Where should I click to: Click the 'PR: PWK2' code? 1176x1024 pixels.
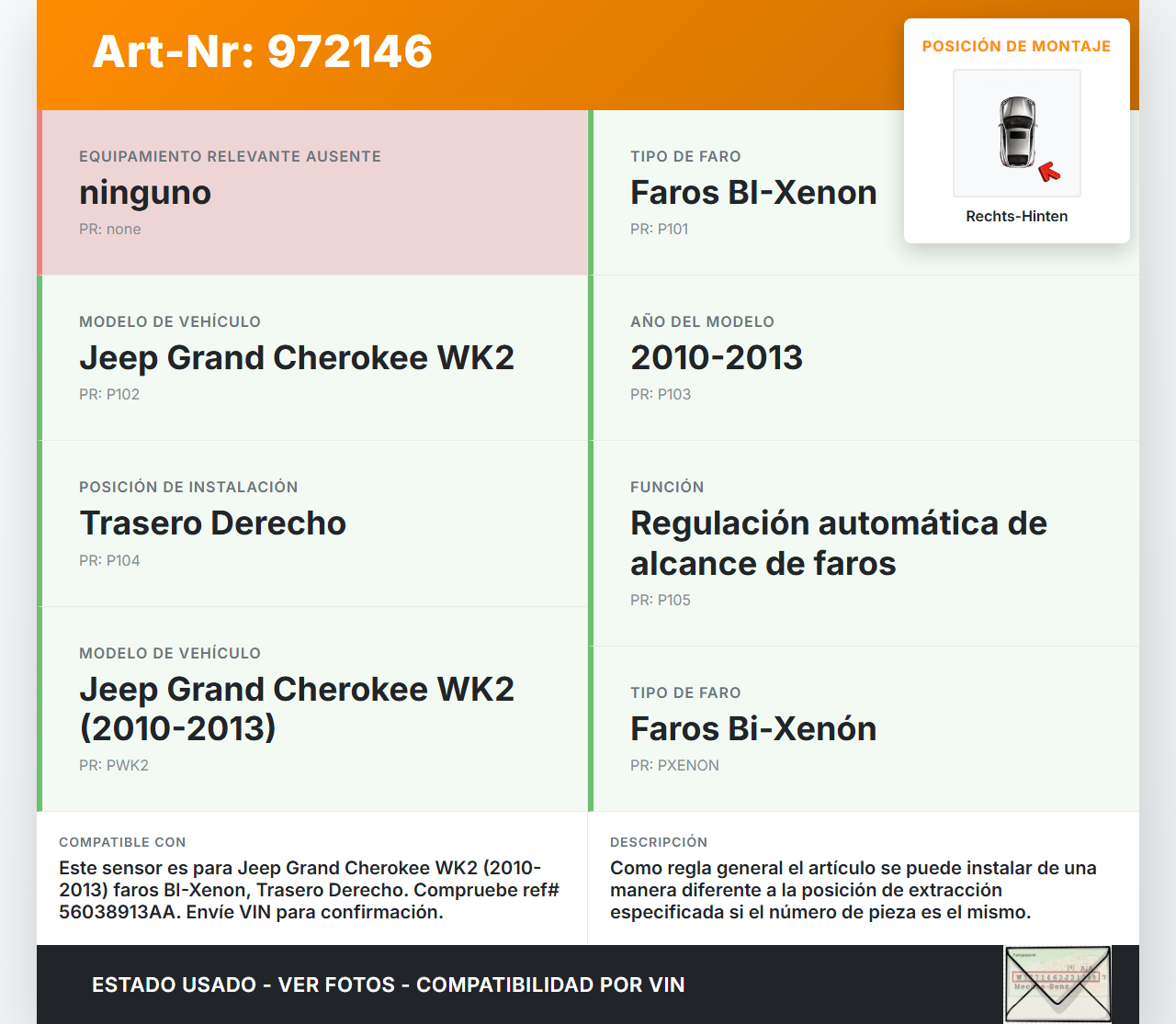tap(114, 765)
